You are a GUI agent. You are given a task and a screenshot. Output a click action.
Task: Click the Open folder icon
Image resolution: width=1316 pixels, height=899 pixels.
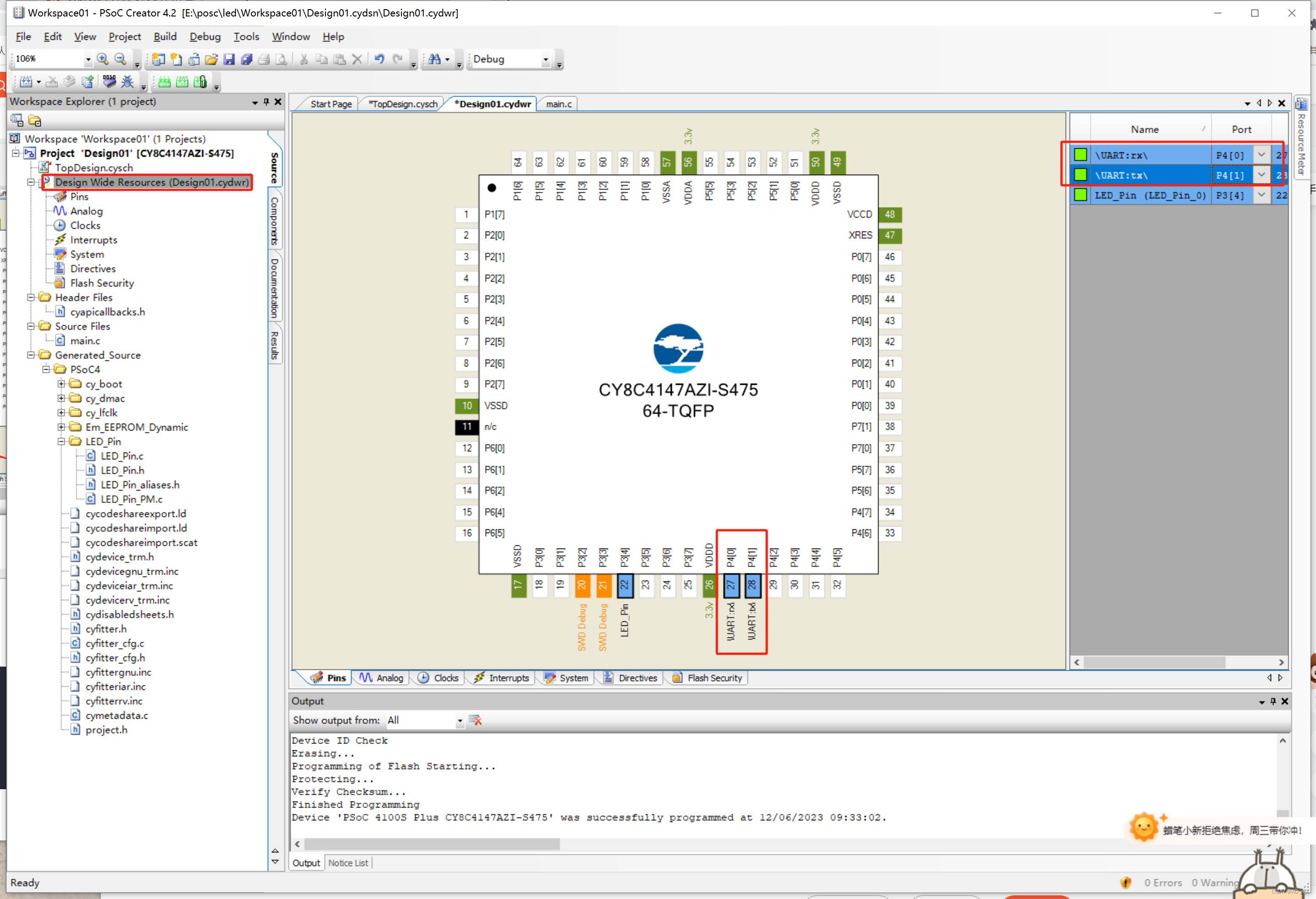211,59
